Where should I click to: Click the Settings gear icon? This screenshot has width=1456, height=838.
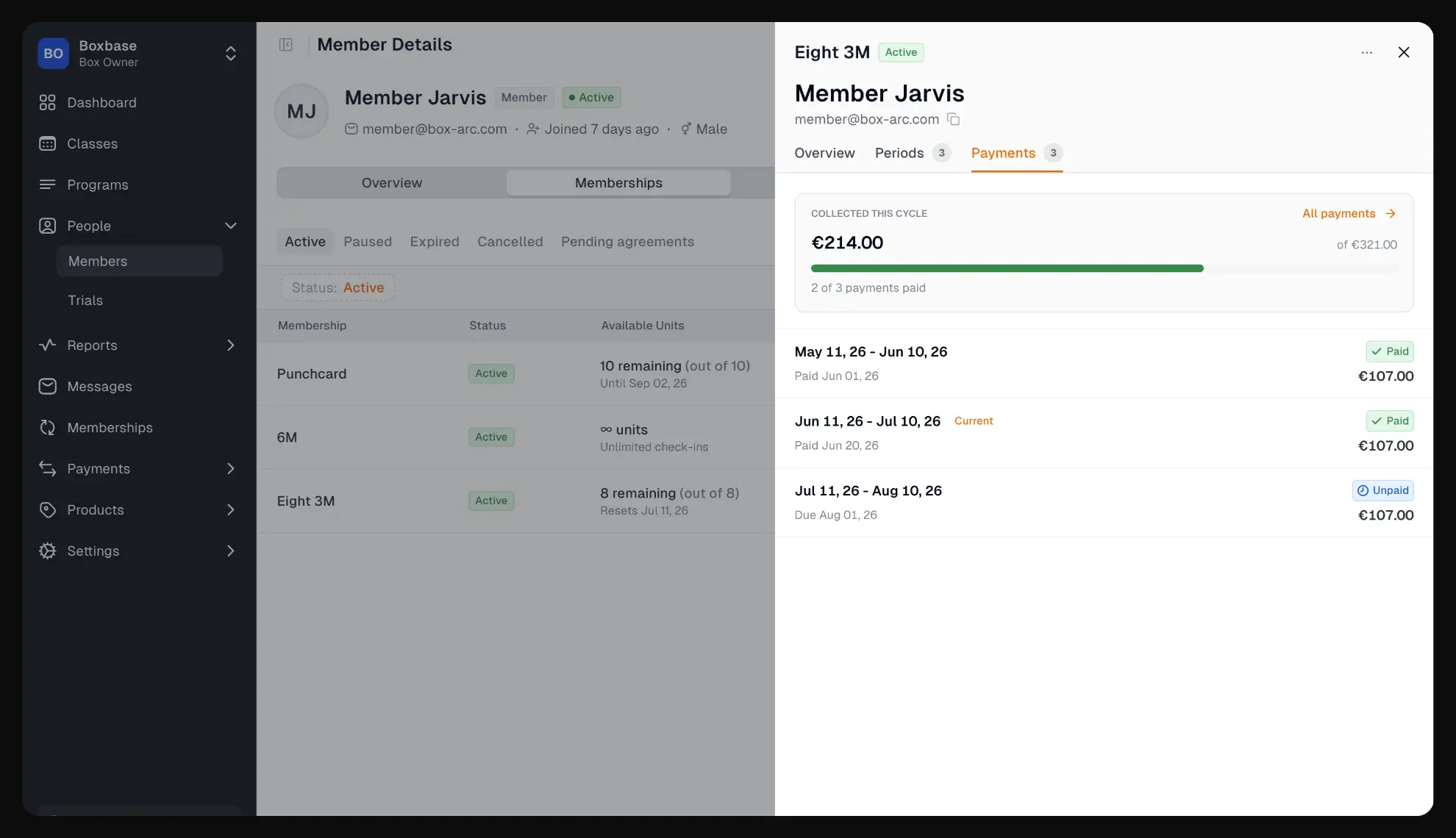point(47,551)
